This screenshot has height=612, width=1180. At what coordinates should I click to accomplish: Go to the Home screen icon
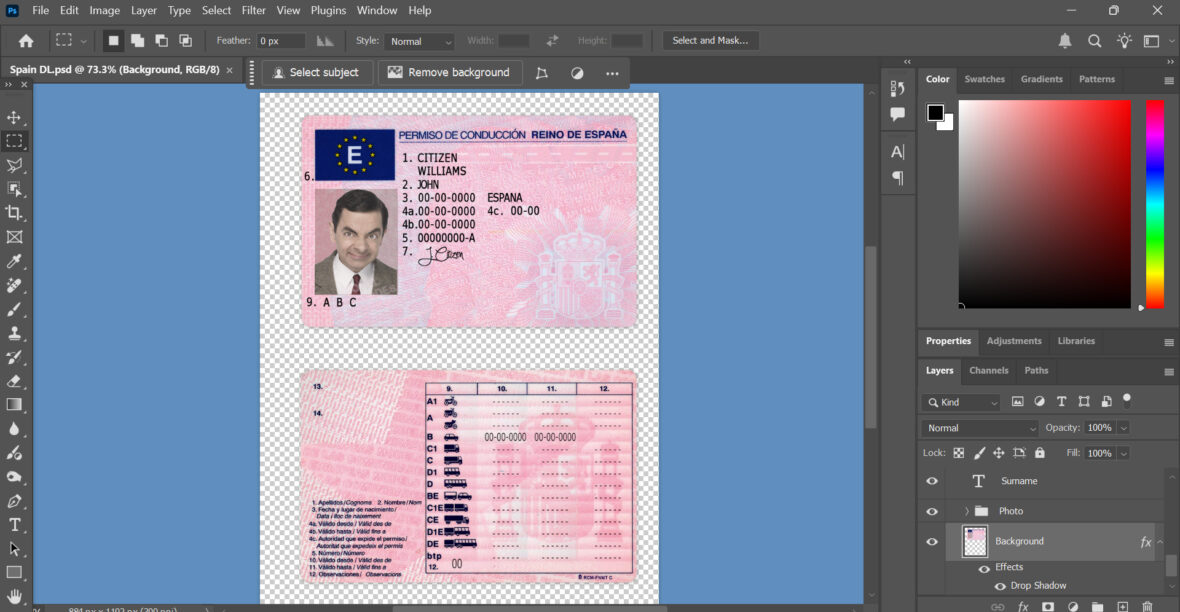26,41
